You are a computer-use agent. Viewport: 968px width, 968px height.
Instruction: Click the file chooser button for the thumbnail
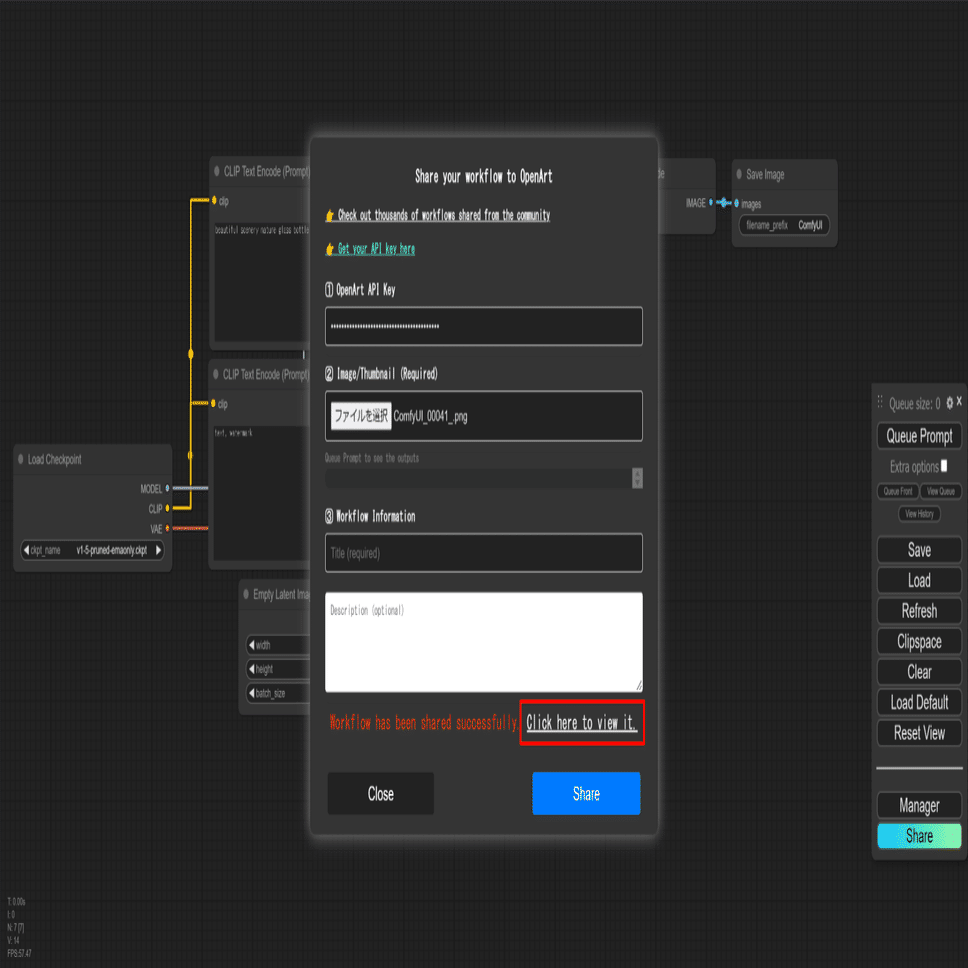[361, 416]
